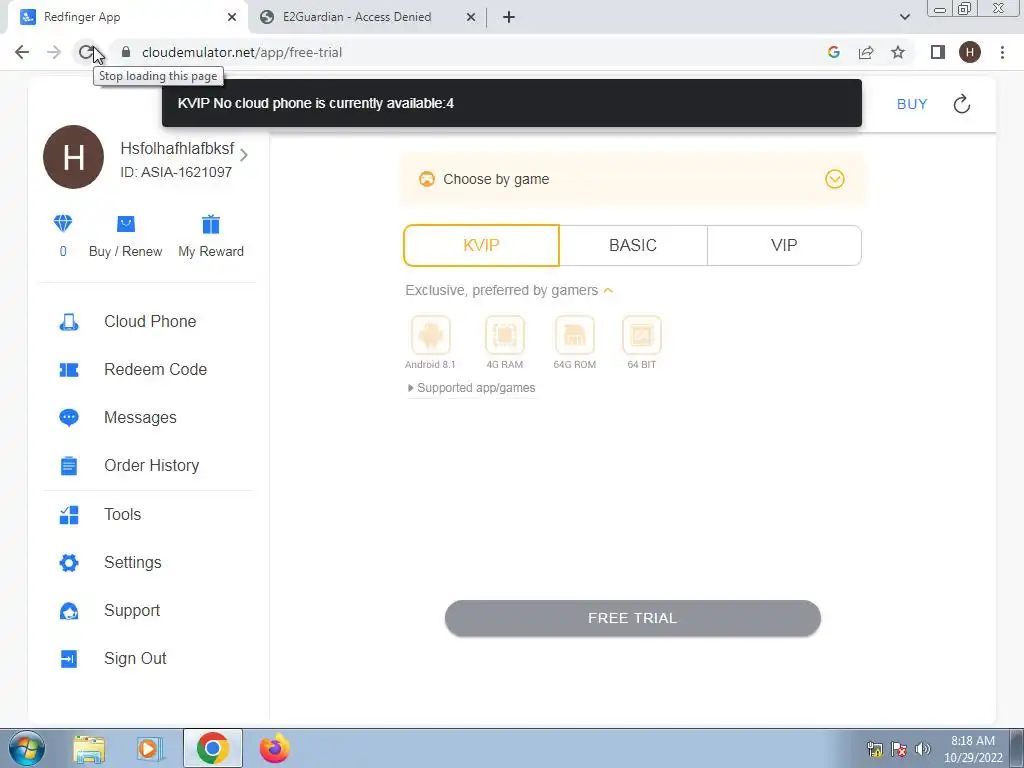The height and width of the screenshot is (768, 1024).
Task: Go back to previous page
Action: 22,52
